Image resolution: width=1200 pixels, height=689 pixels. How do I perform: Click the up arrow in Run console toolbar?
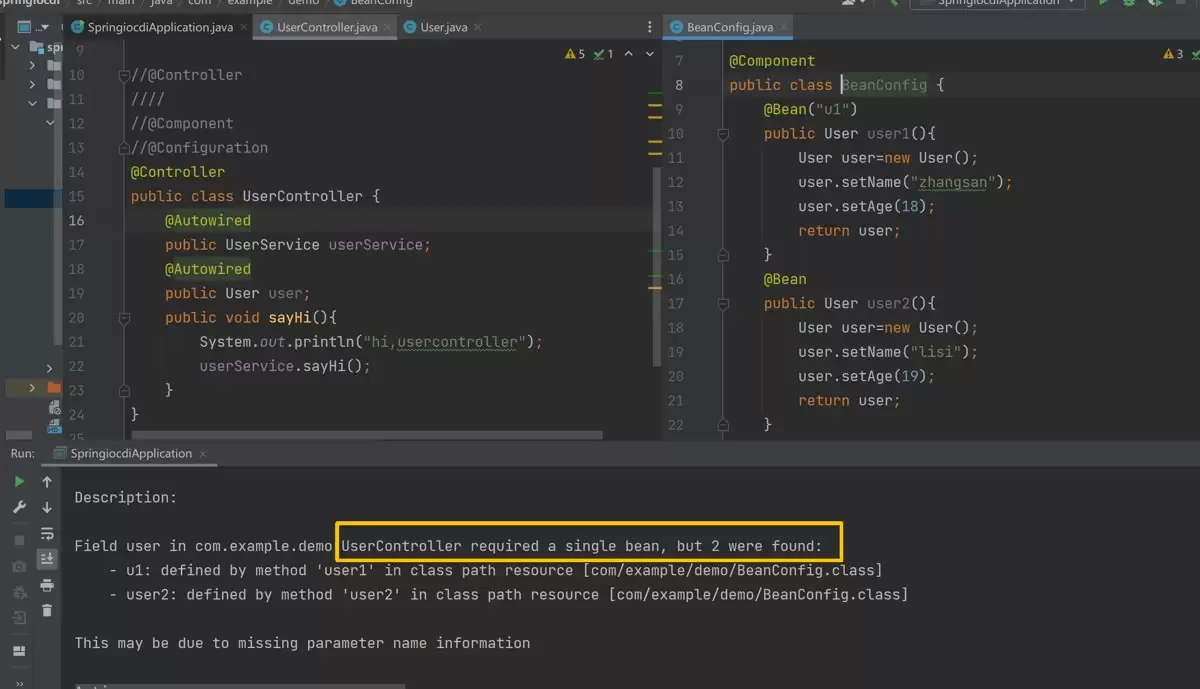(x=47, y=482)
